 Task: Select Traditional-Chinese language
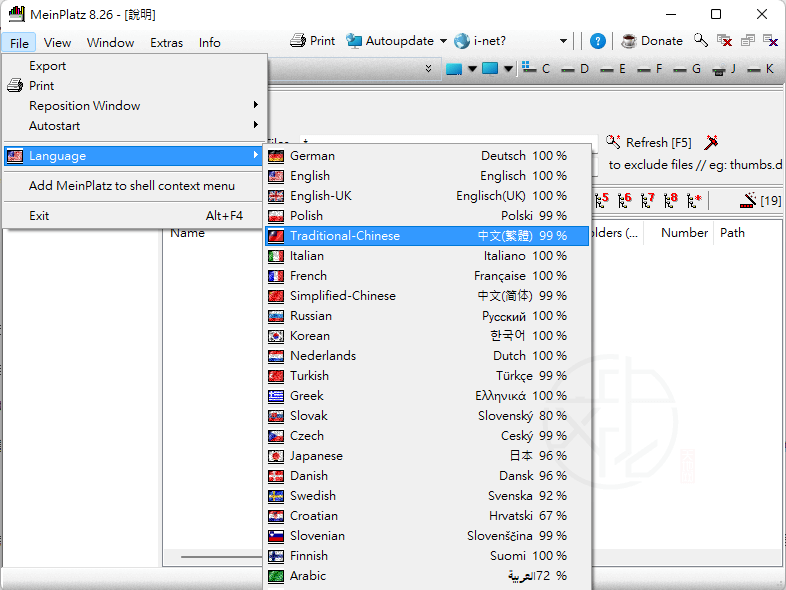pyautogui.click(x=344, y=236)
